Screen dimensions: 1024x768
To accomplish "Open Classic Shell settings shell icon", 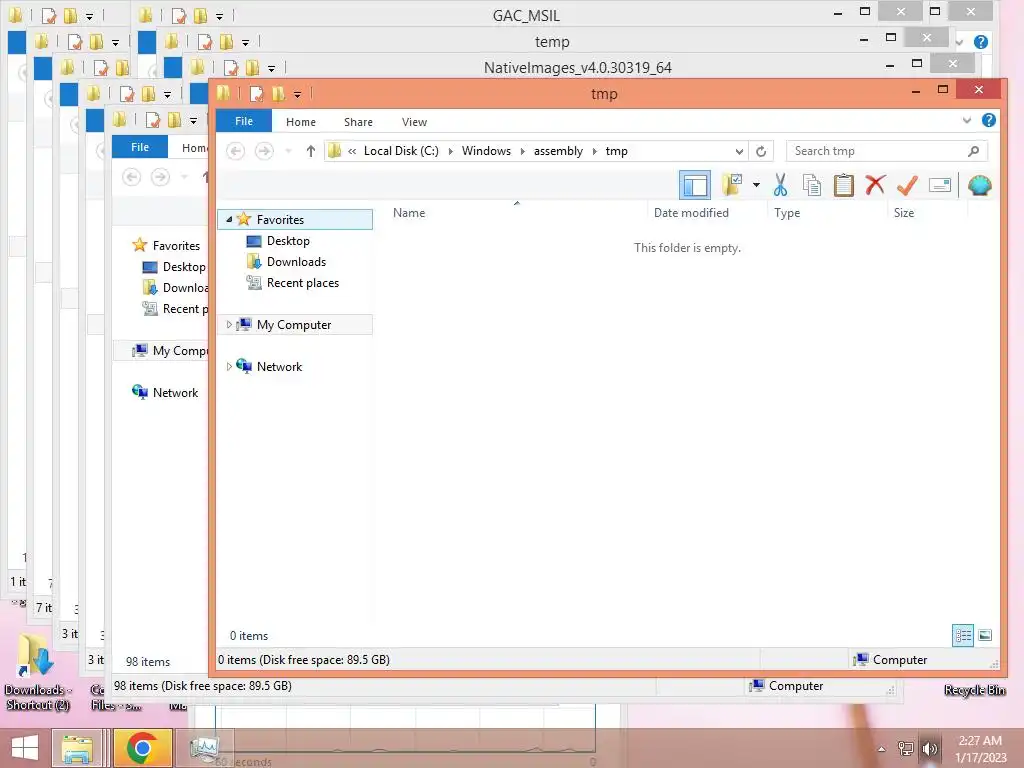I will (x=980, y=185).
